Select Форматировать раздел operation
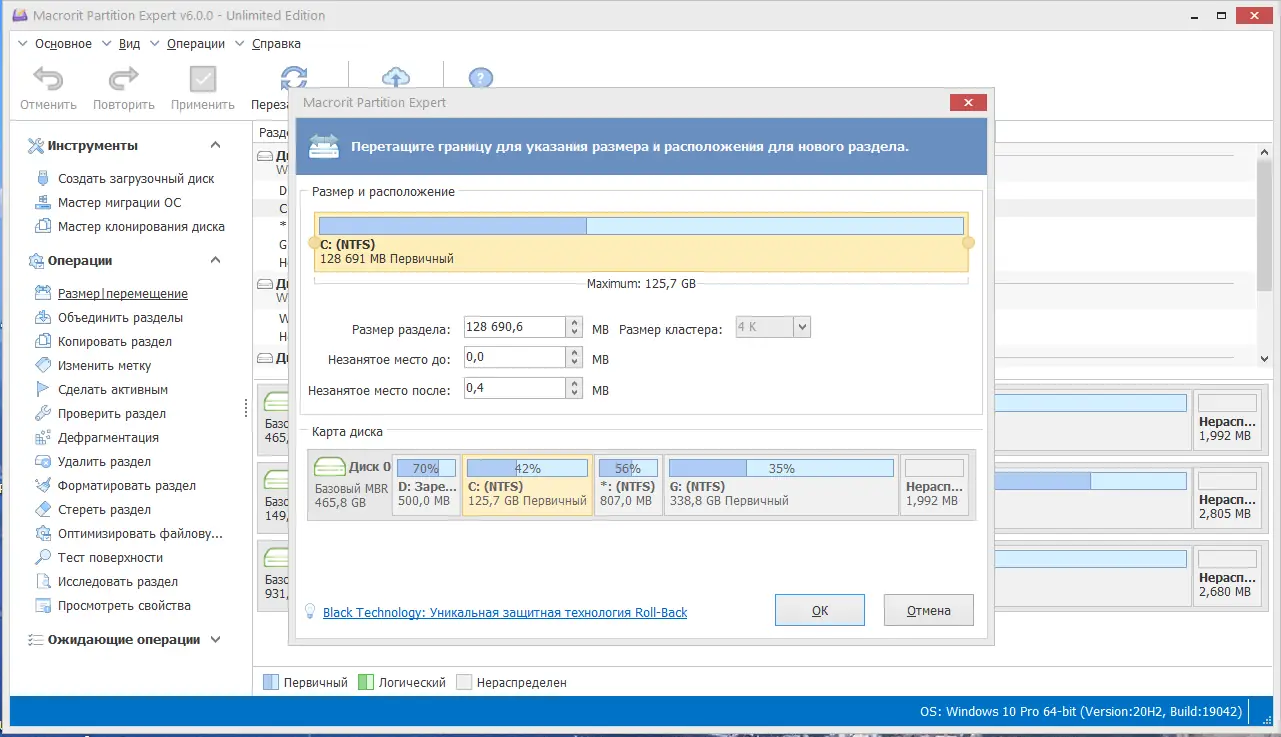Screen dimensions: 1281x737 tap(127, 486)
